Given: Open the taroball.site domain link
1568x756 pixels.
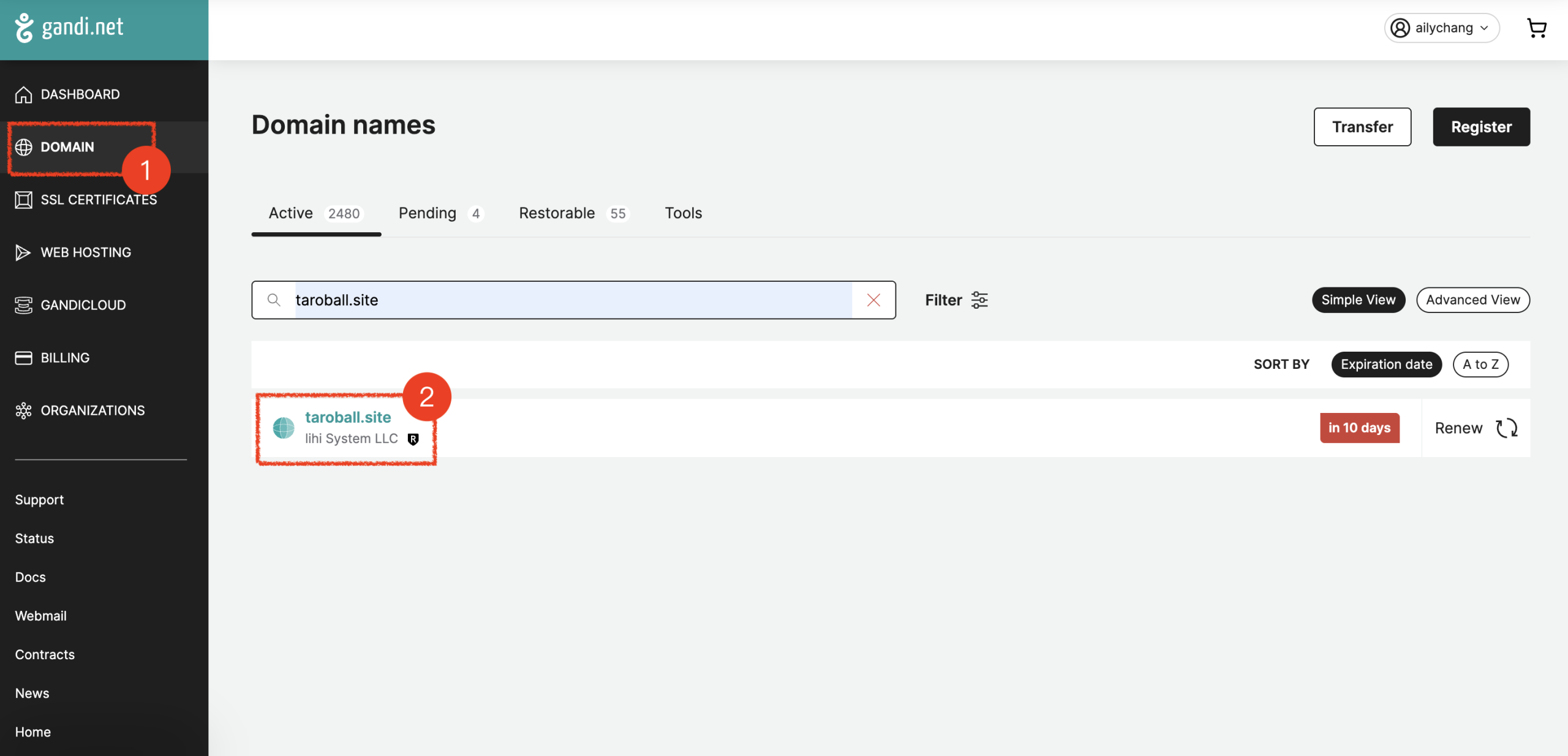Looking at the screenshot, I should [348, 417].
